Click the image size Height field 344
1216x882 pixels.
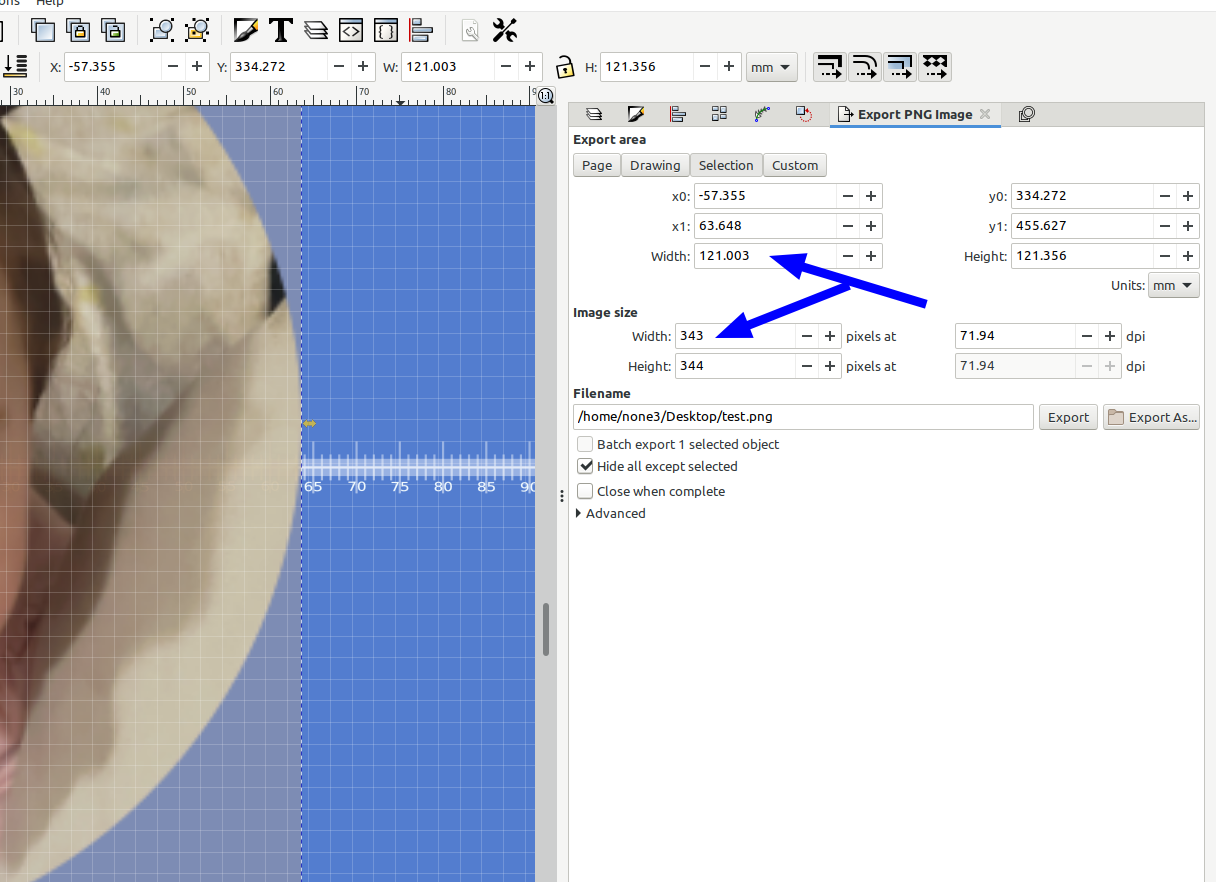[x=735, y=366]
